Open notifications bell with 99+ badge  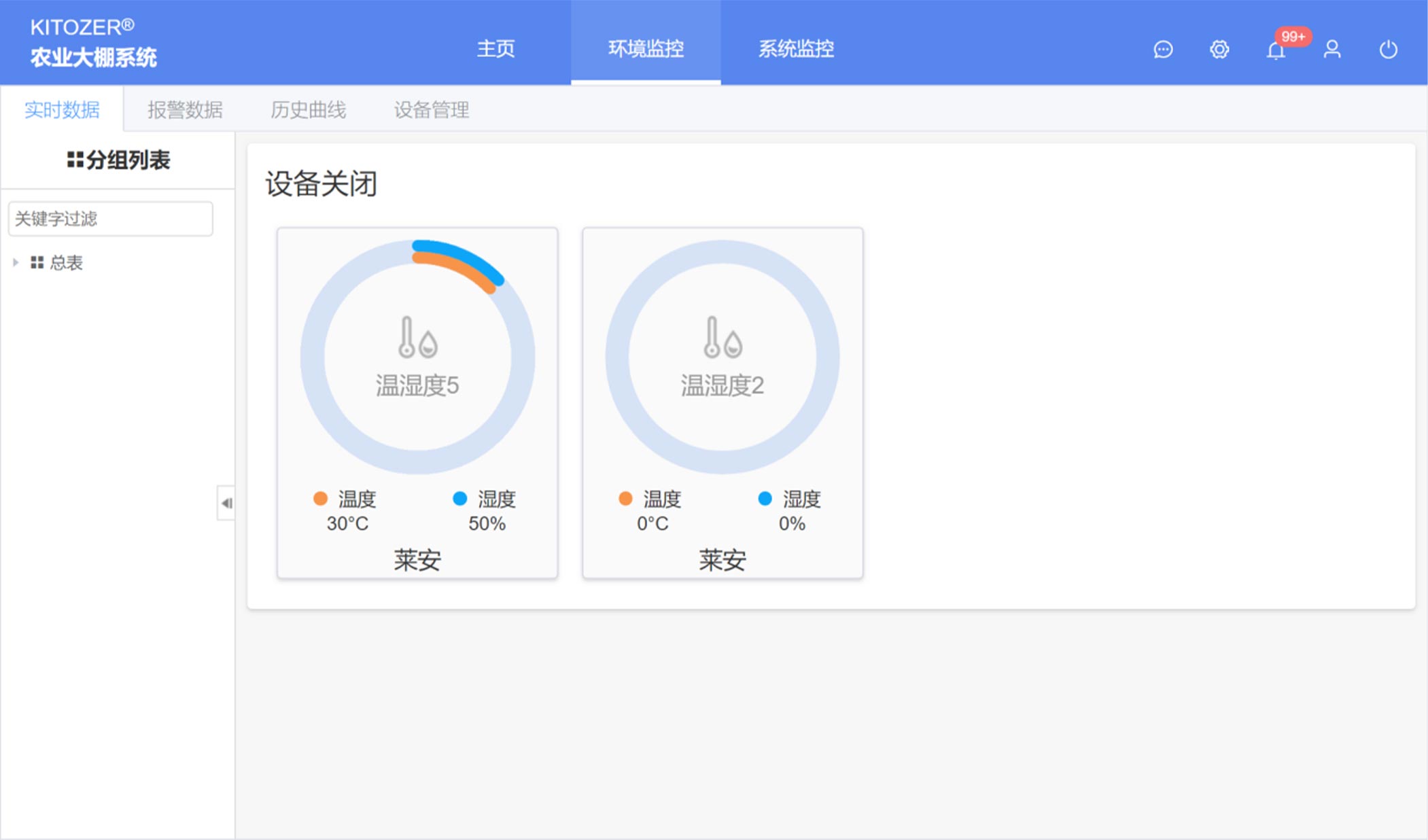click(x=1276, y=50)
